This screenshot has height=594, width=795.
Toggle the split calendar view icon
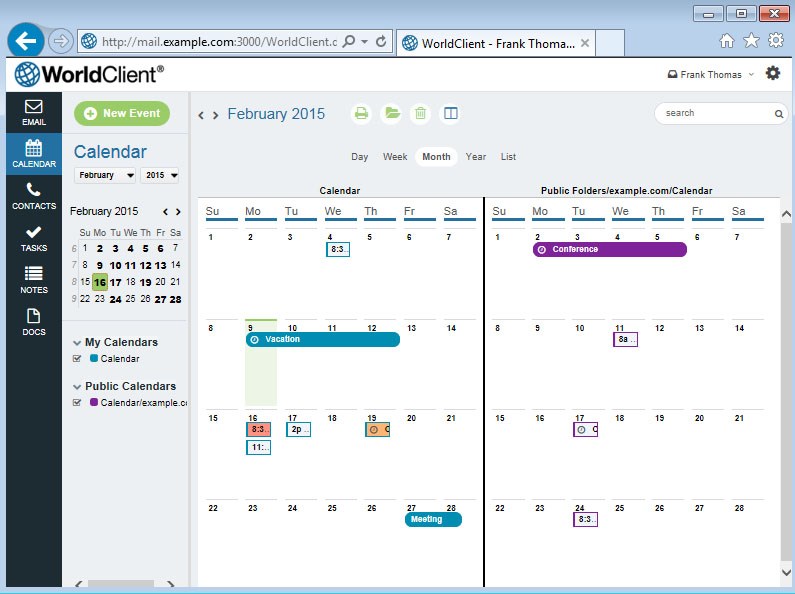pos(450,113)
